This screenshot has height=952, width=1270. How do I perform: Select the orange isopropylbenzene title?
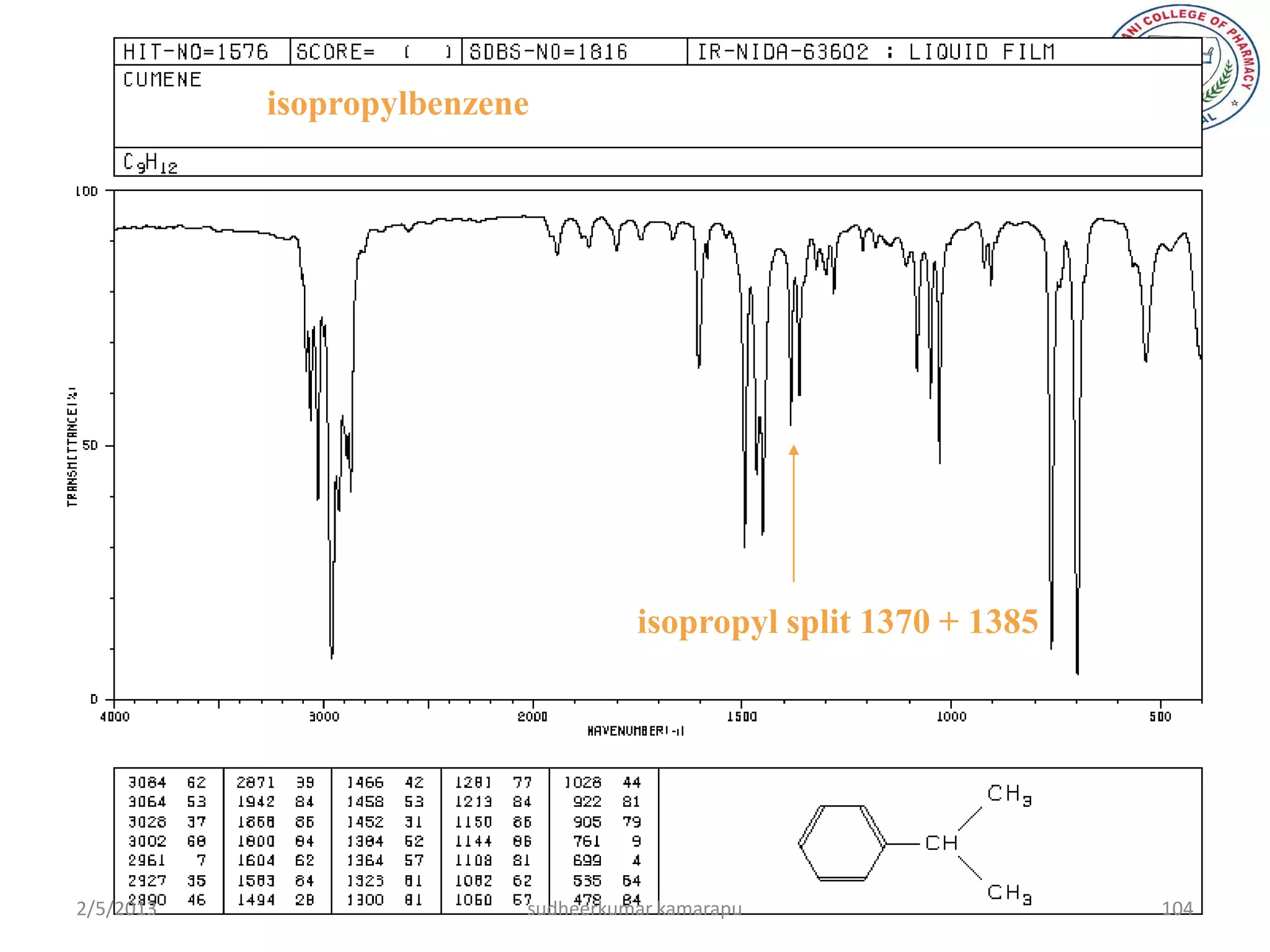point(398,103)
